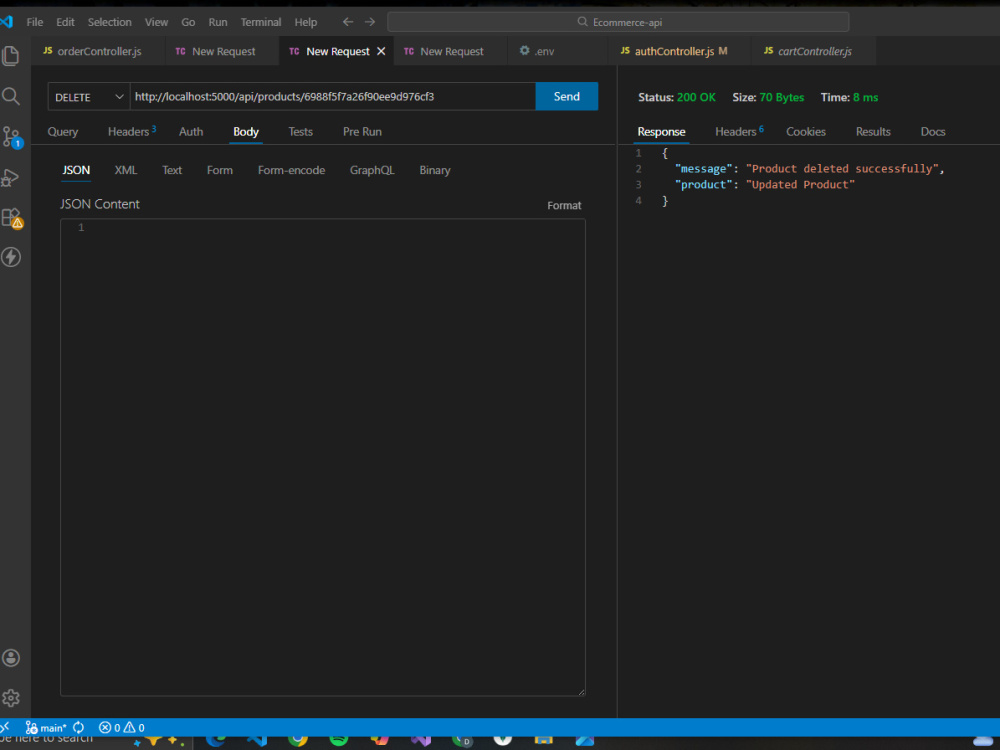This screenshot has width=1000, height=750.
Task: Open the request Headers tab with badge 3
Action: click(131, 131)
